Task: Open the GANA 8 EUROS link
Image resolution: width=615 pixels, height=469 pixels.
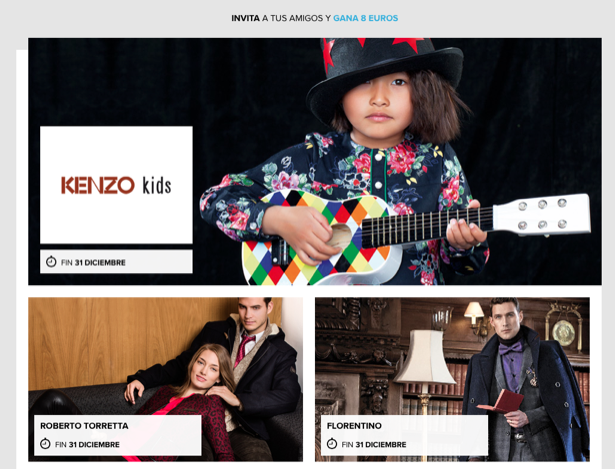Action: 366,18
